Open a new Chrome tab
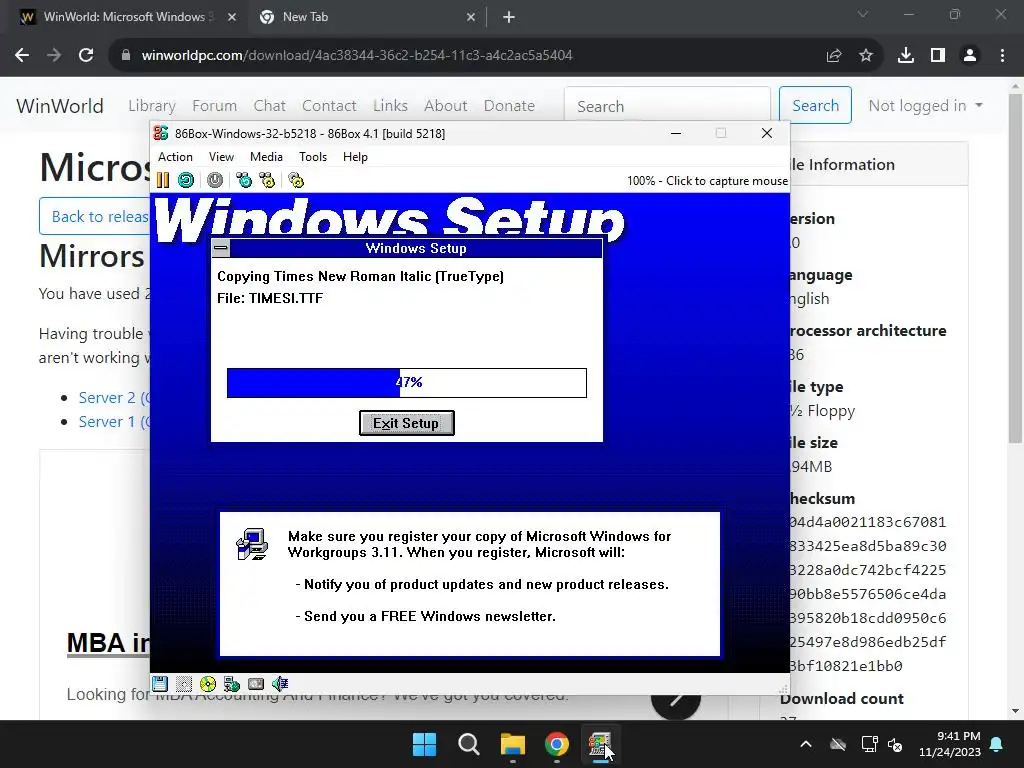 509,18
